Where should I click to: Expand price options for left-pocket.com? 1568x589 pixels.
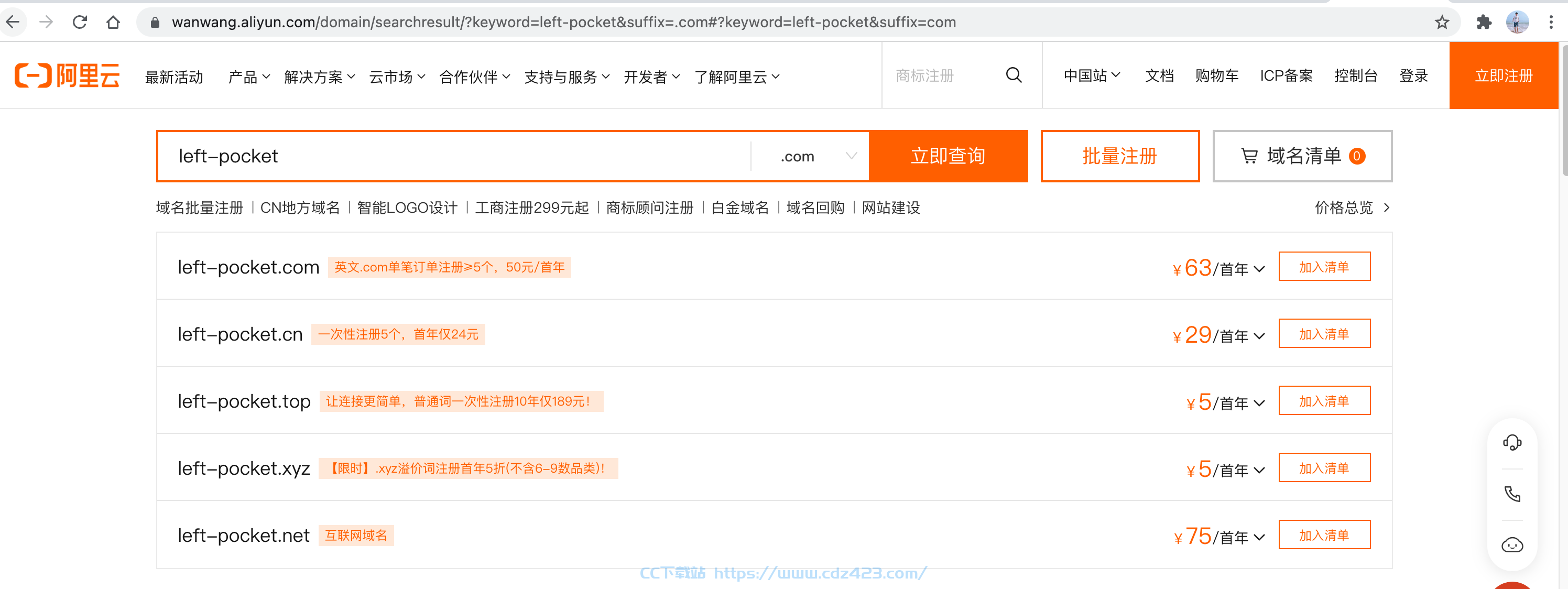[x=1259, y=269]
